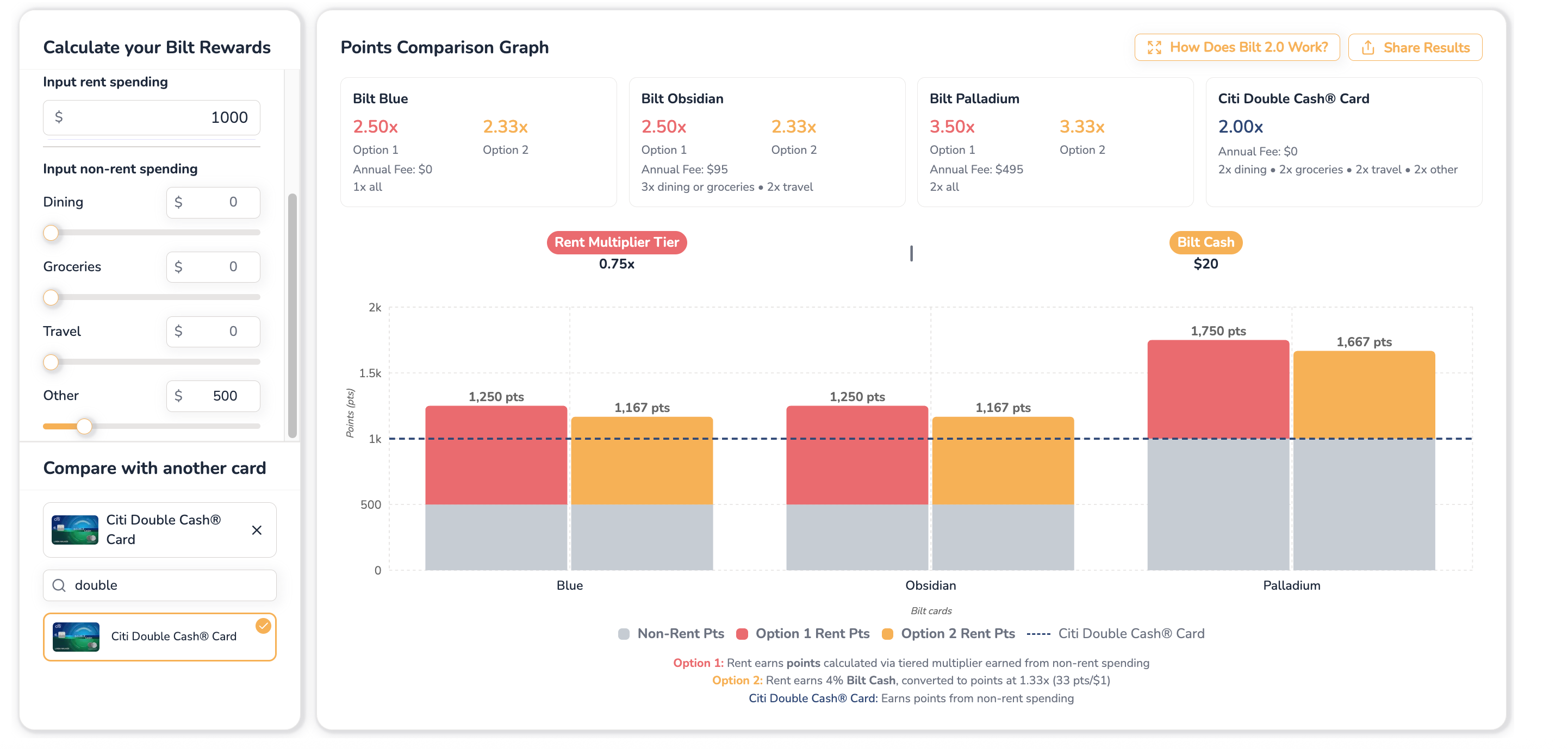1568x749 pixels.
Task: Click the share icon in Share Results
Action: coord(1368,47)
